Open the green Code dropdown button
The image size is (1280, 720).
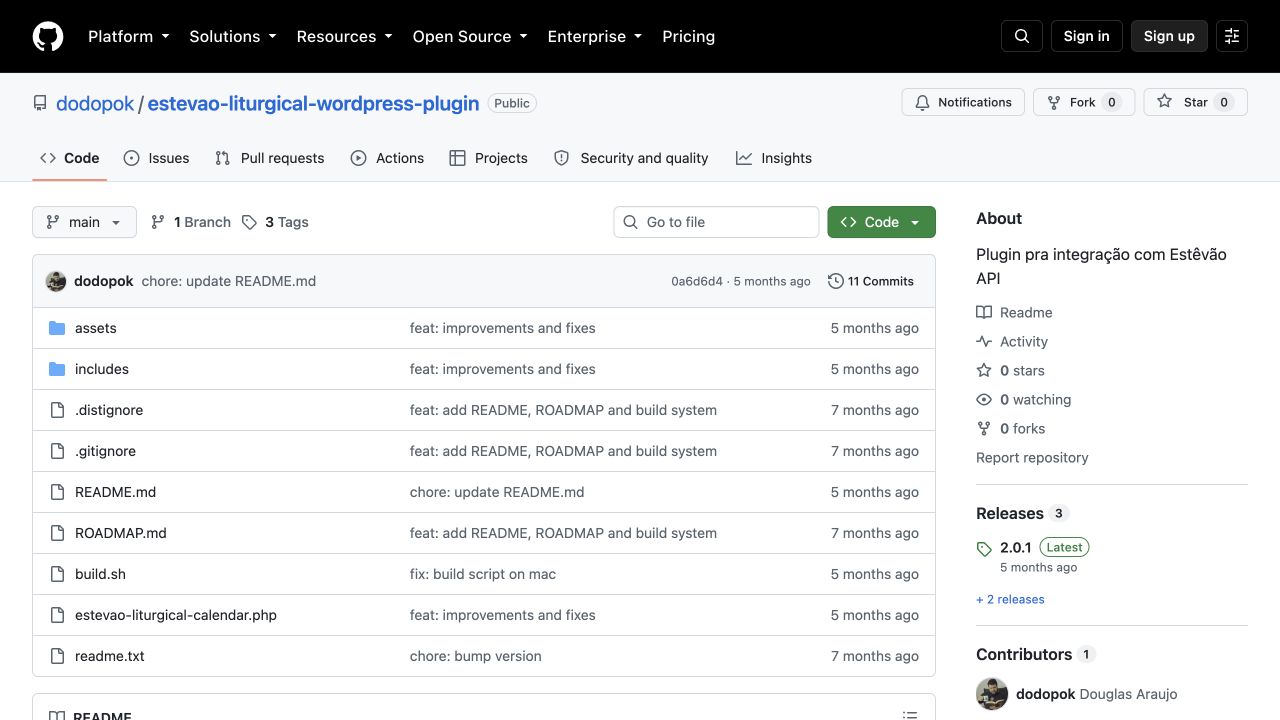click(x=881, y=222)
